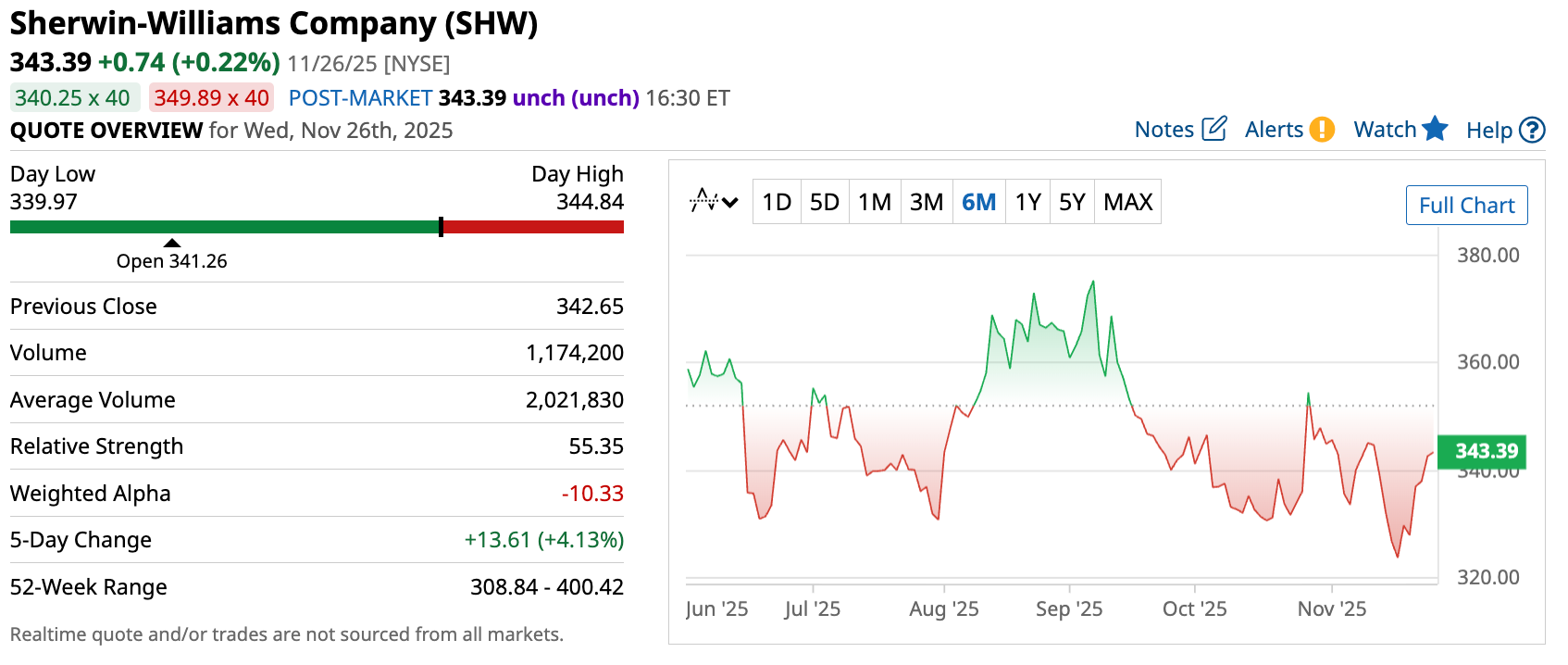The image size is (1568, 665).
Task: Switch chart to 1Y range
Action: click(x=1027, y=202)
